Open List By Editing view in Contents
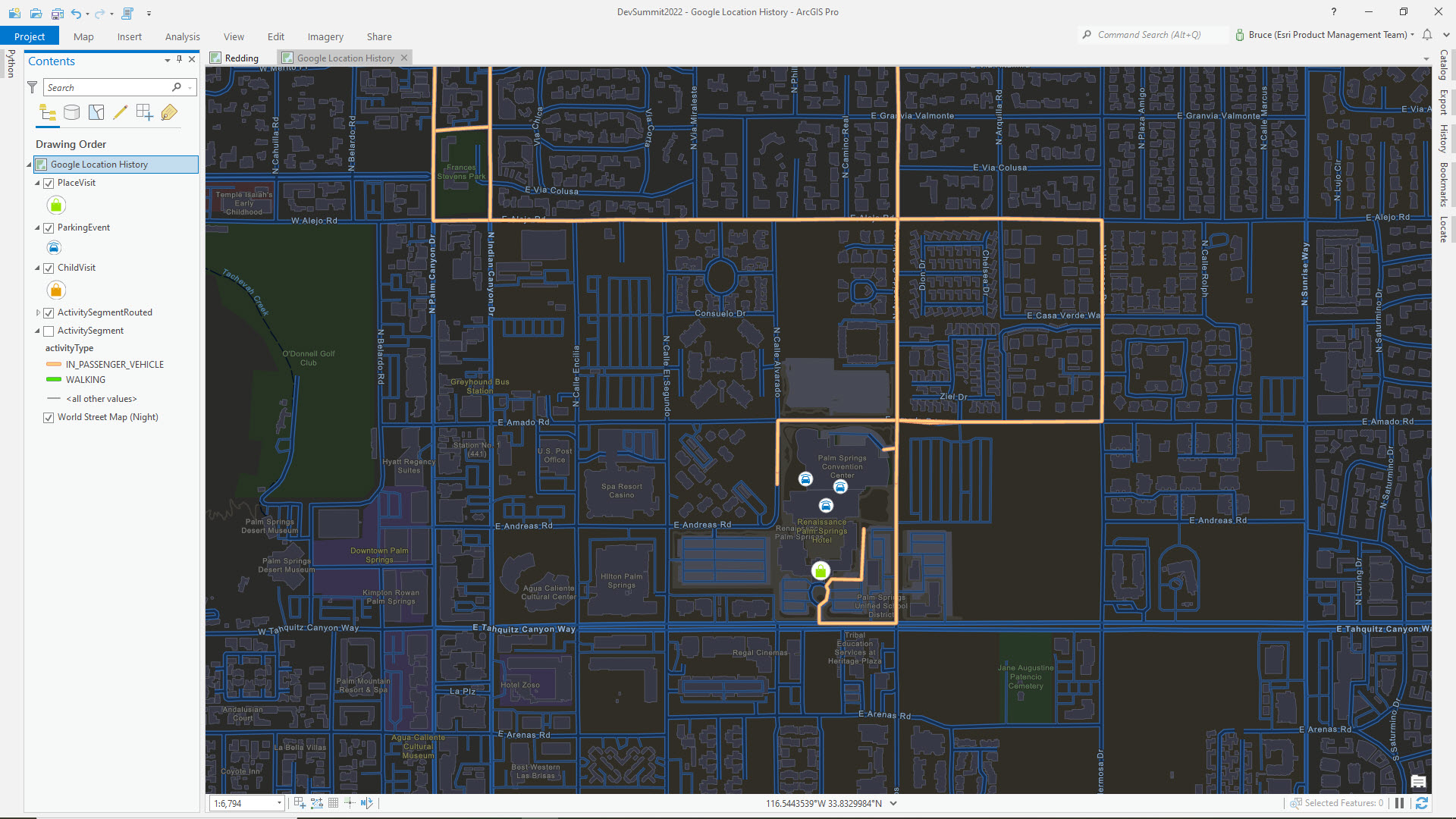 (x=120, y=112)
